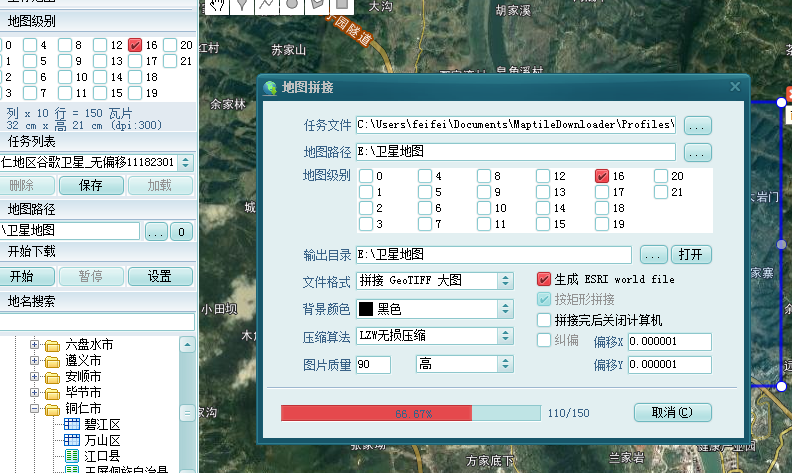Select the rectangle drawing tool
The height and width of the screenshot is (473, 792).
pos(341,5)
